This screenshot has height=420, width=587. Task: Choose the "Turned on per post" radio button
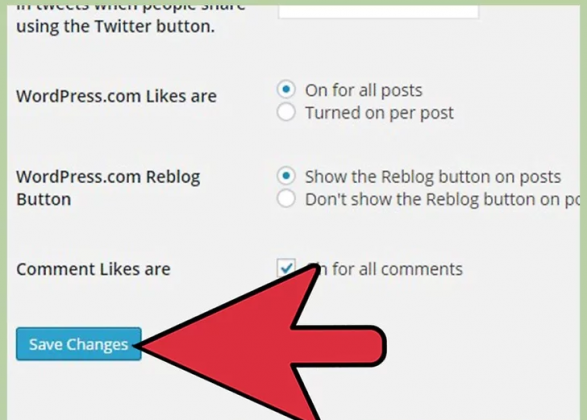click(286, 112)
